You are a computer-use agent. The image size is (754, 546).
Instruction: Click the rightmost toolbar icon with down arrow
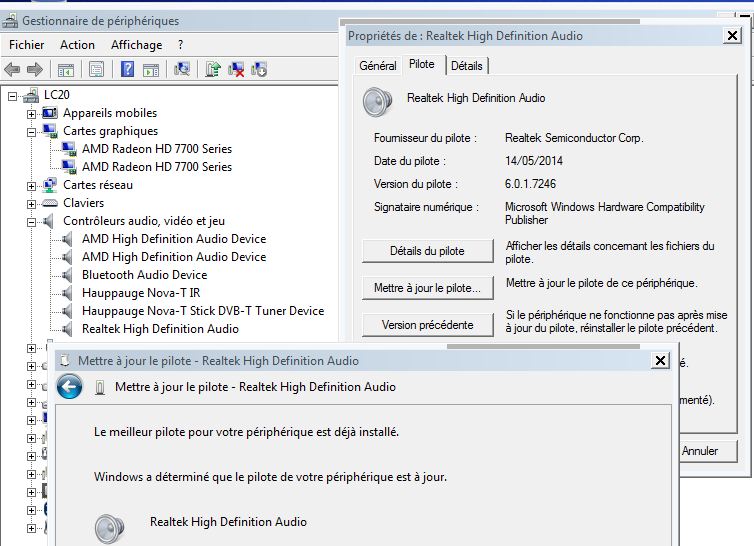pyautogui.click(x=260, y=69)
